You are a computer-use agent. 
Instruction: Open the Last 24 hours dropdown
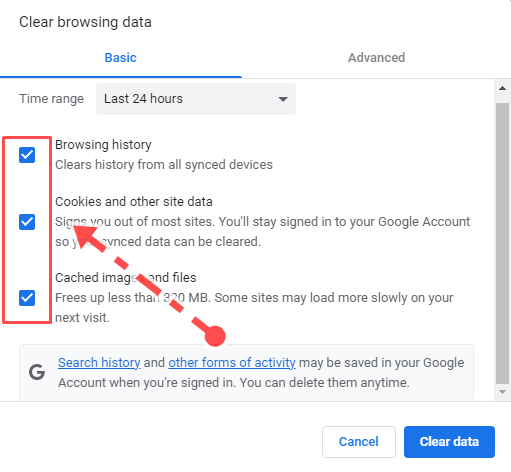(x=196, y=99)
